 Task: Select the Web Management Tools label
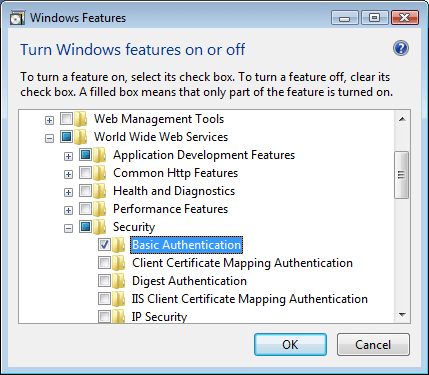pyautogui.click(x=159, y=119)
